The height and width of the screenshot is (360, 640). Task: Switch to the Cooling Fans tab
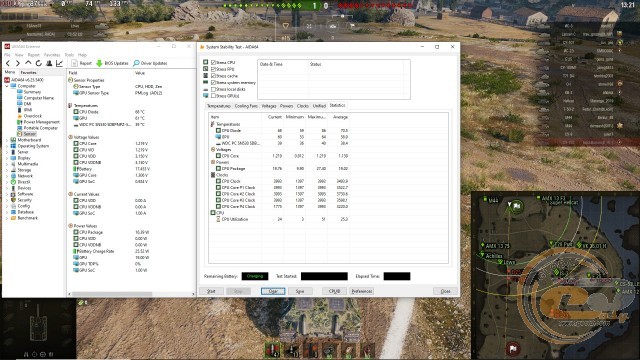246,106
